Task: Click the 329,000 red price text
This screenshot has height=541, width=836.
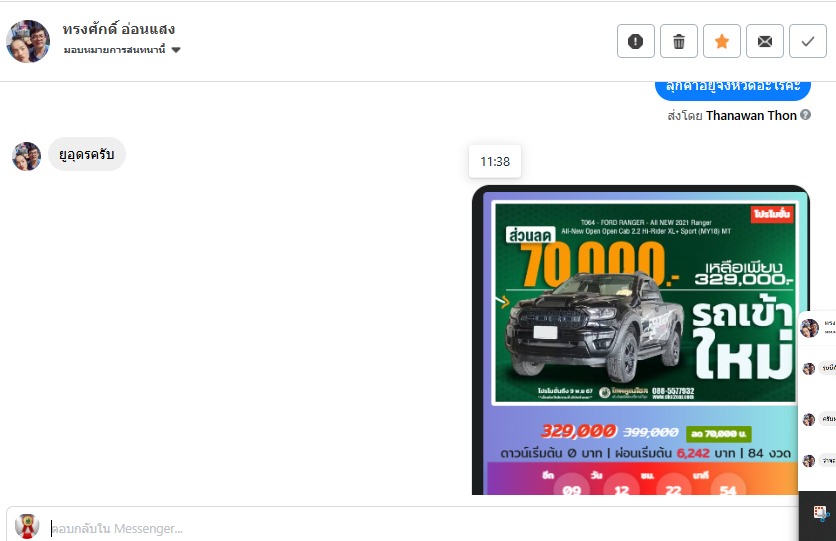Action: click(579, 431)
